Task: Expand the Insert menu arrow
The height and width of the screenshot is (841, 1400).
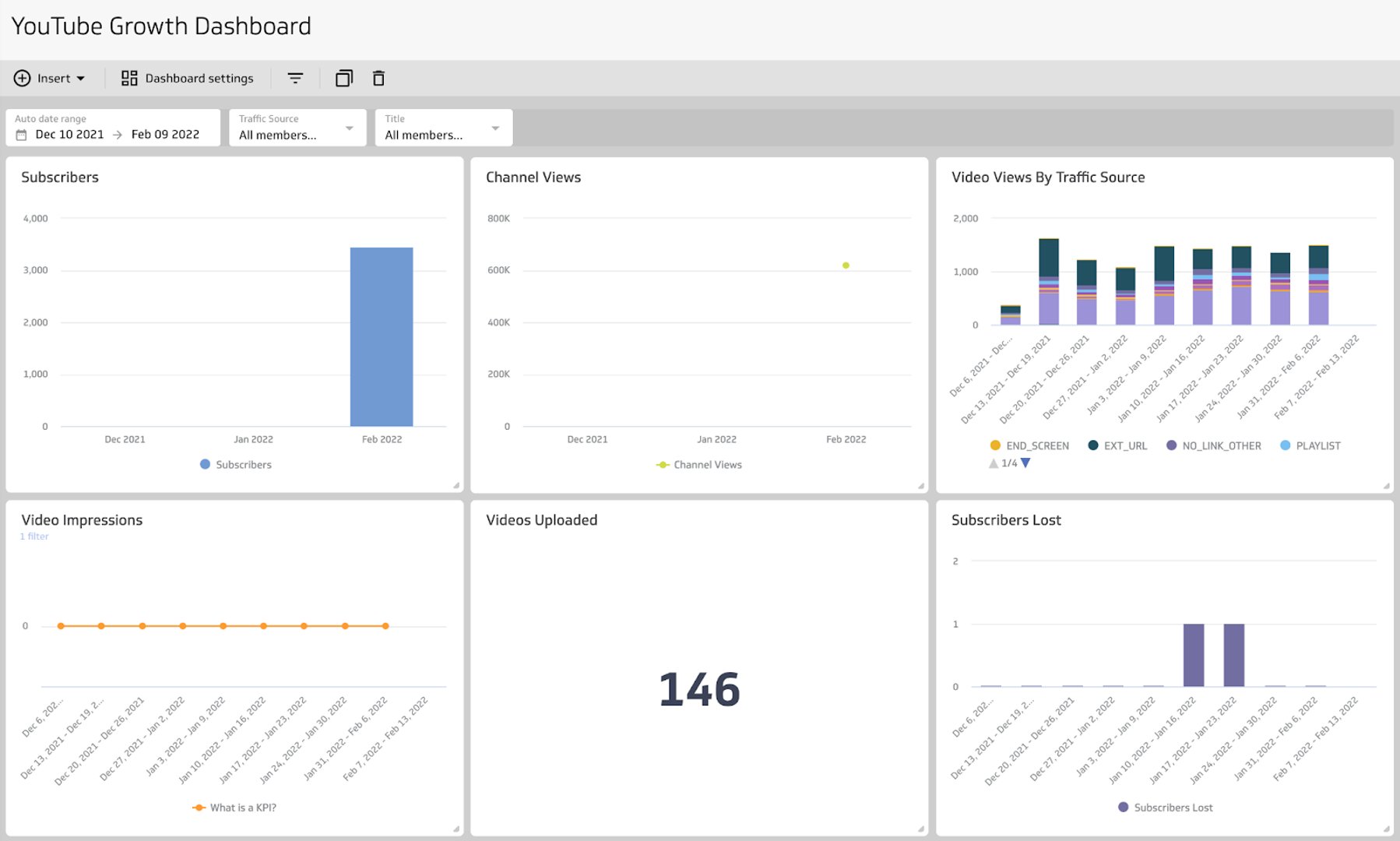Action: [81, 79]
